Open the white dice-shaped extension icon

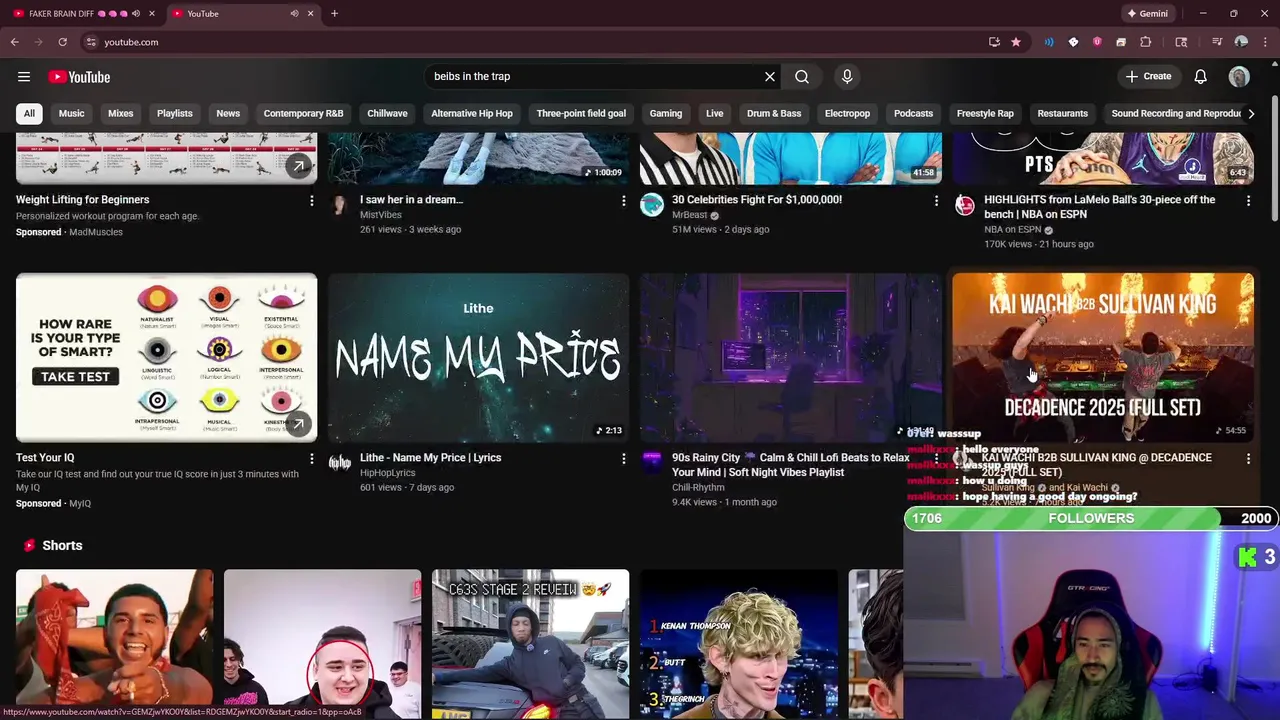(x=1073, y=42)
